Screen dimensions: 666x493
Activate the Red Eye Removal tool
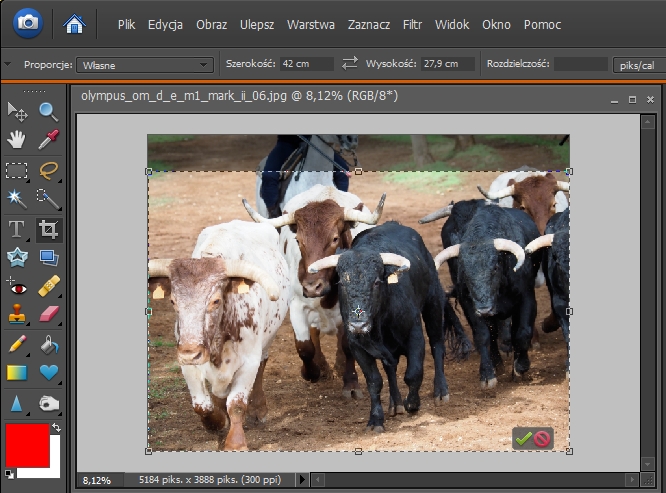17,287
